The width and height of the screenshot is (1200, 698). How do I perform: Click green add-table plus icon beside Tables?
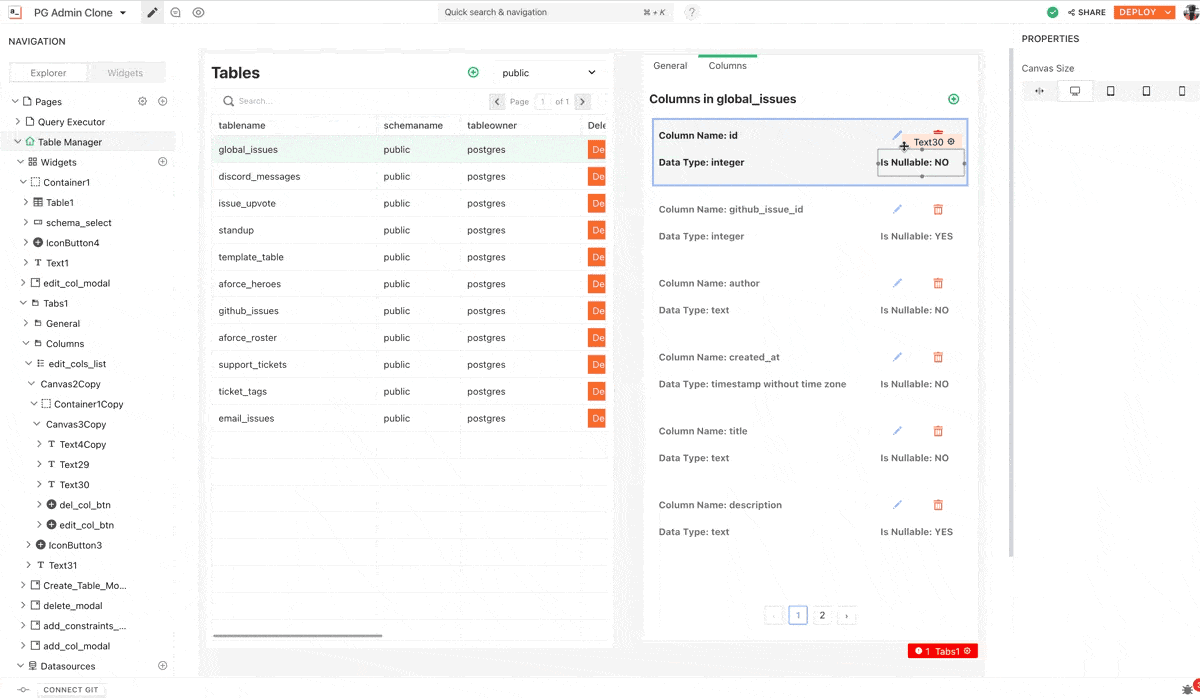click(473, 73)
